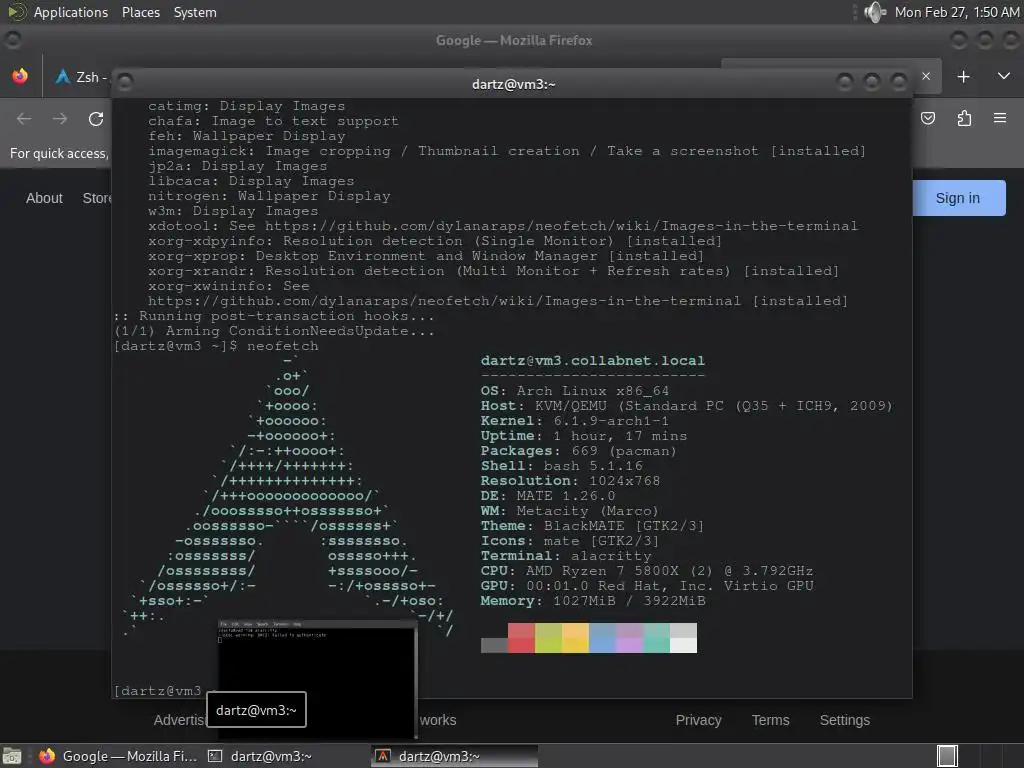Click the show desktop icon in bottom panel
This screenshot has width=1024, height=768.
coord(12,756)
